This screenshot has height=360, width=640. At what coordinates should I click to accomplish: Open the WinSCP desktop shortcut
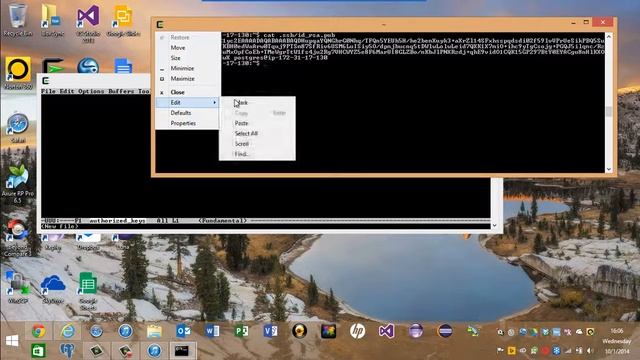[18, 287]
